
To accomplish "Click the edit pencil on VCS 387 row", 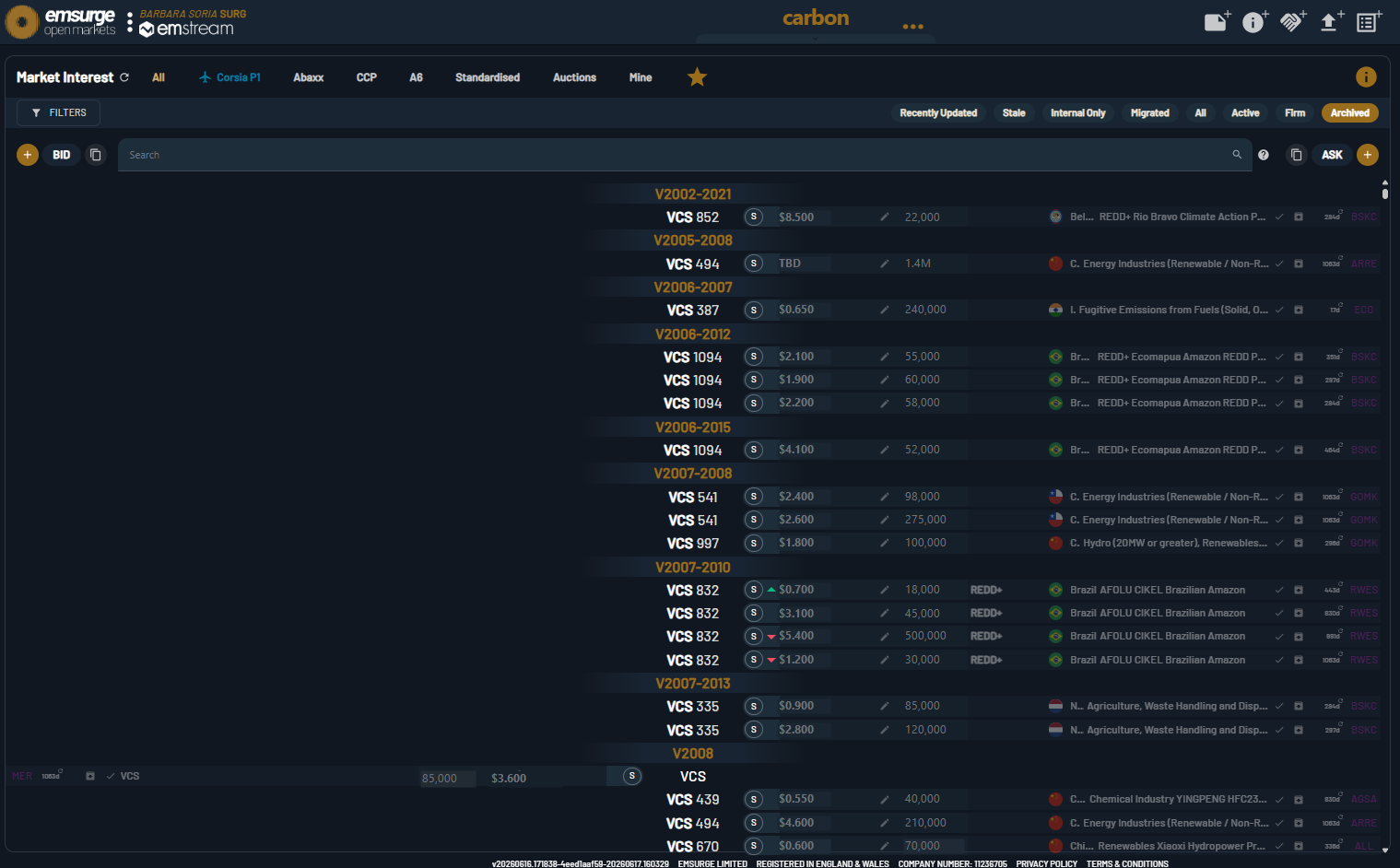I will (884, 311).
